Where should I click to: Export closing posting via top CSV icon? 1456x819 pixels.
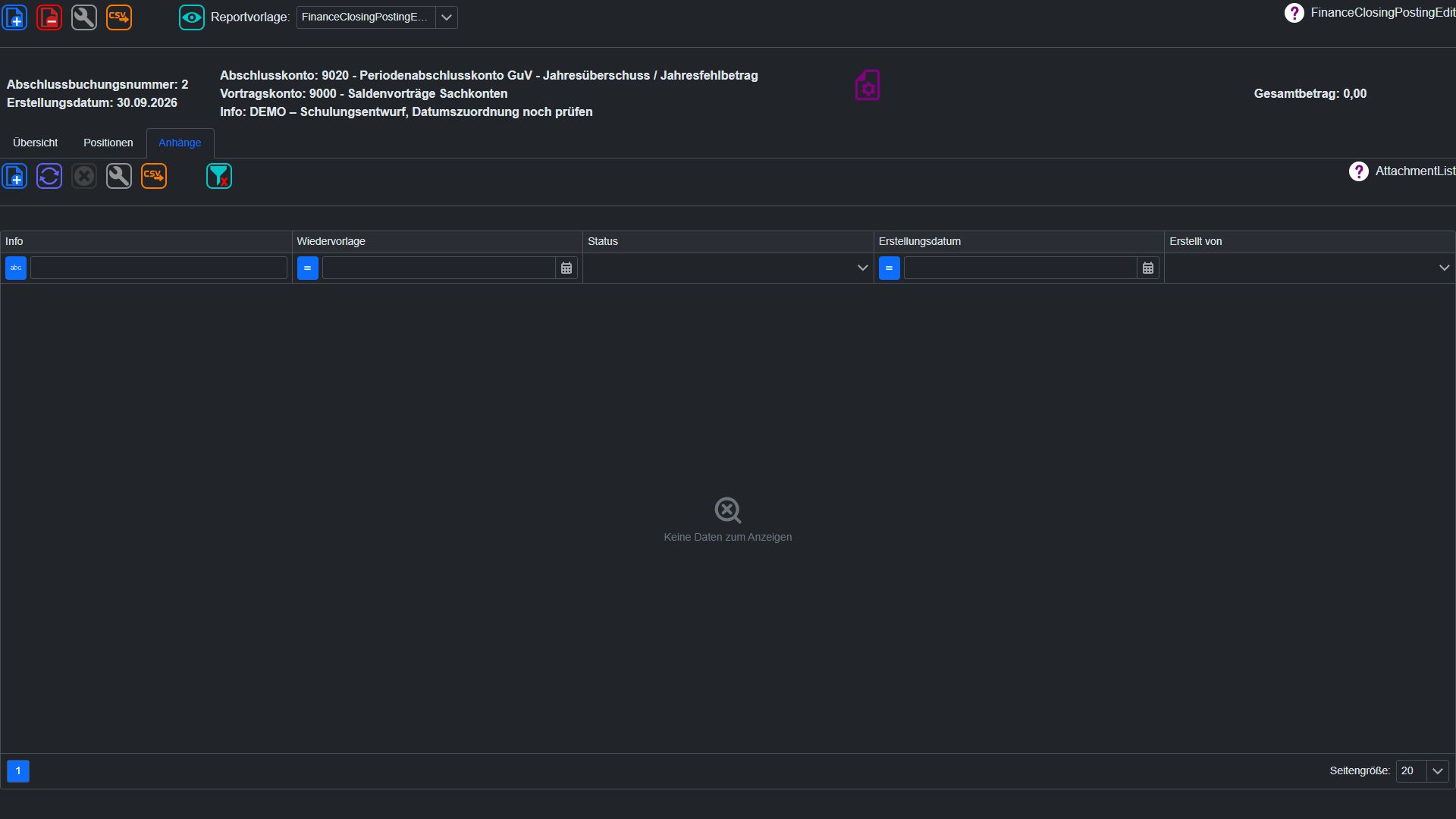click(x=119, y=17)
